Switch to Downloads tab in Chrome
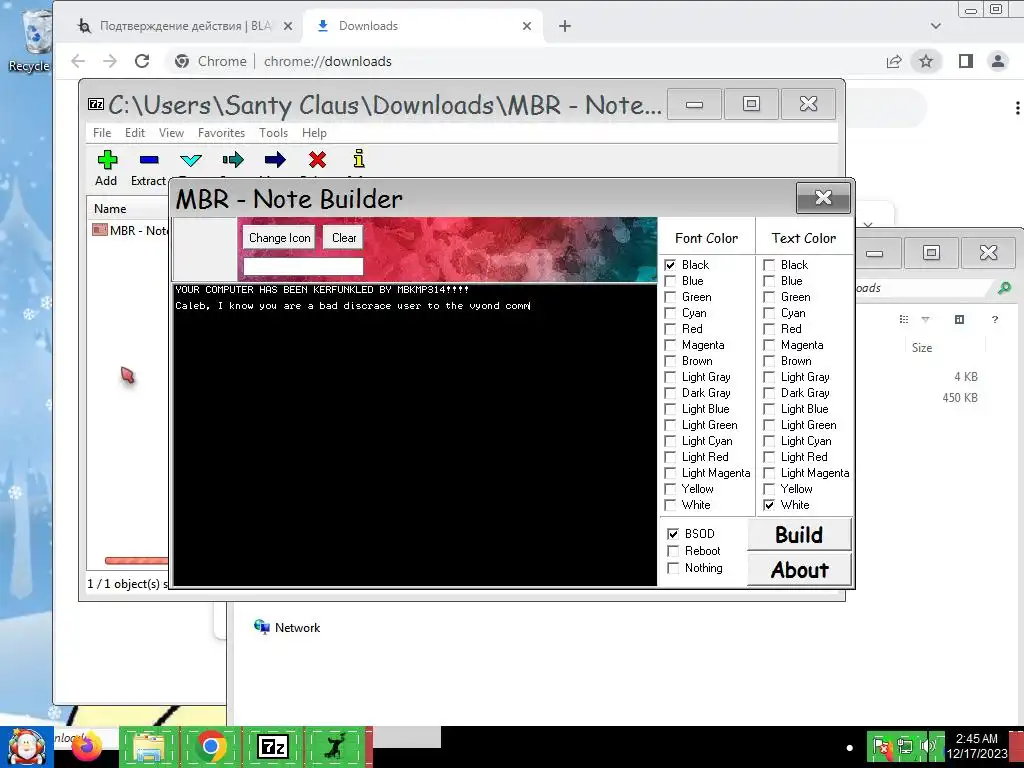Image resolution: width=1024 pixels, height=768 pixels. [424, 26]
